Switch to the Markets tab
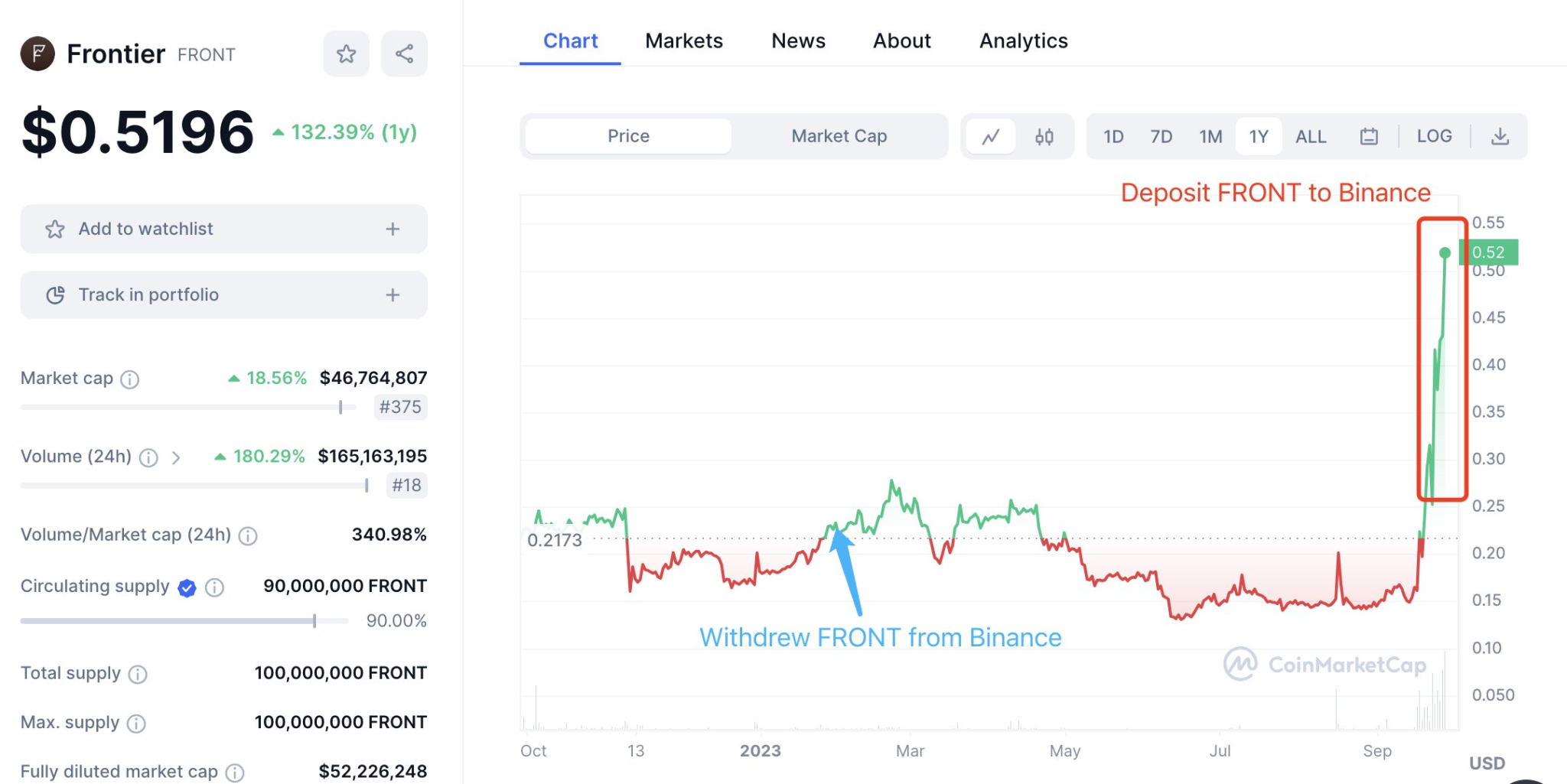 pos(683,41)
